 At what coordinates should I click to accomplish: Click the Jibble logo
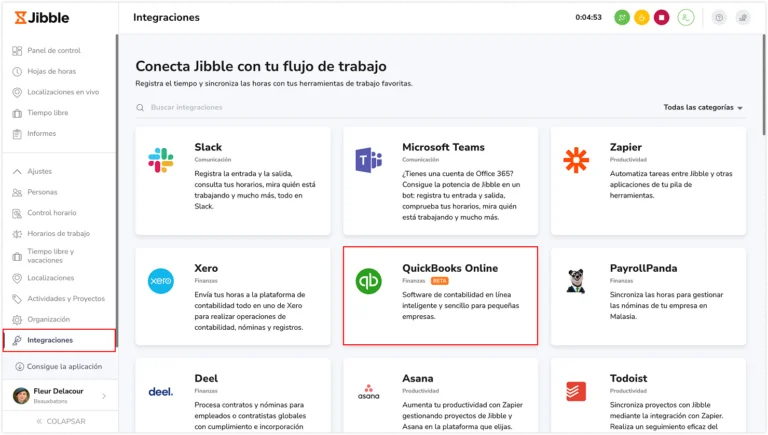point(42,18)
